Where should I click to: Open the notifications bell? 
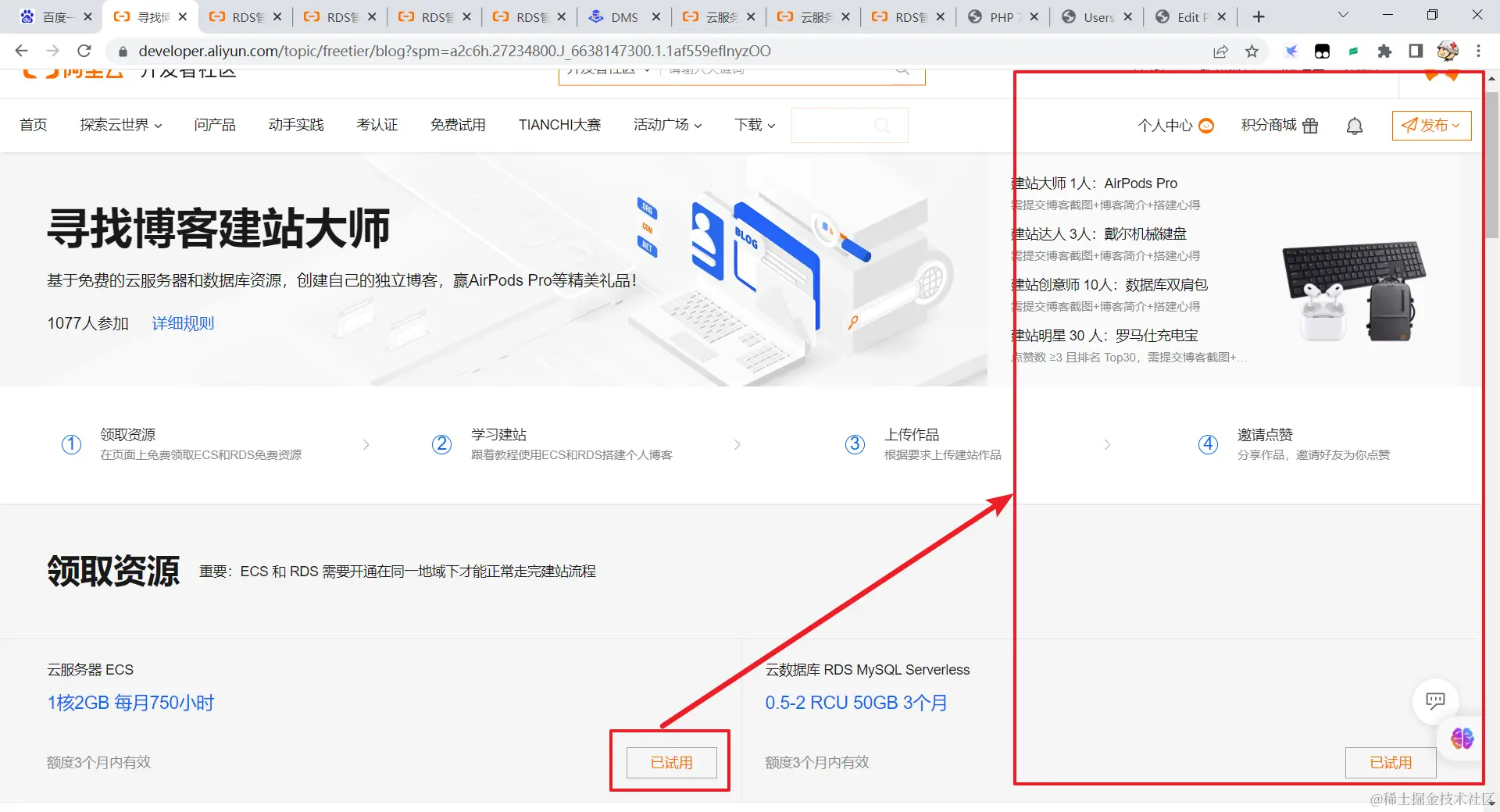tap(1355, 126)
